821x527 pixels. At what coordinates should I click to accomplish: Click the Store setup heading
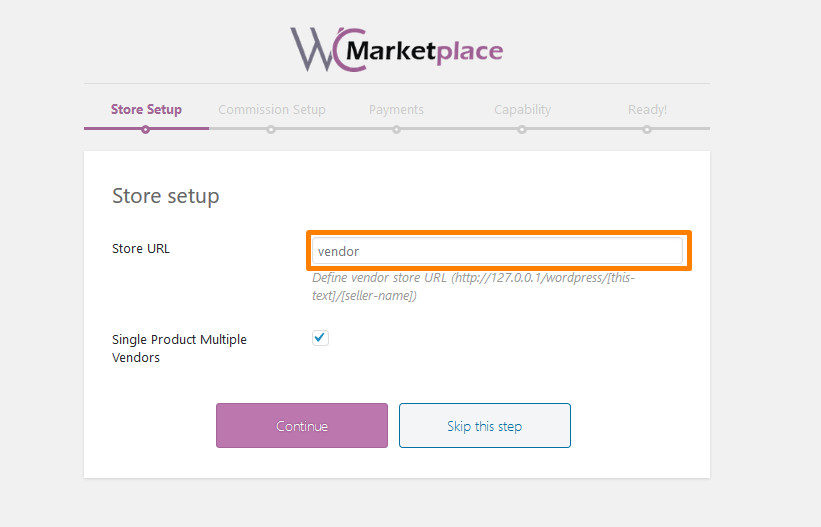click(165, 196)
